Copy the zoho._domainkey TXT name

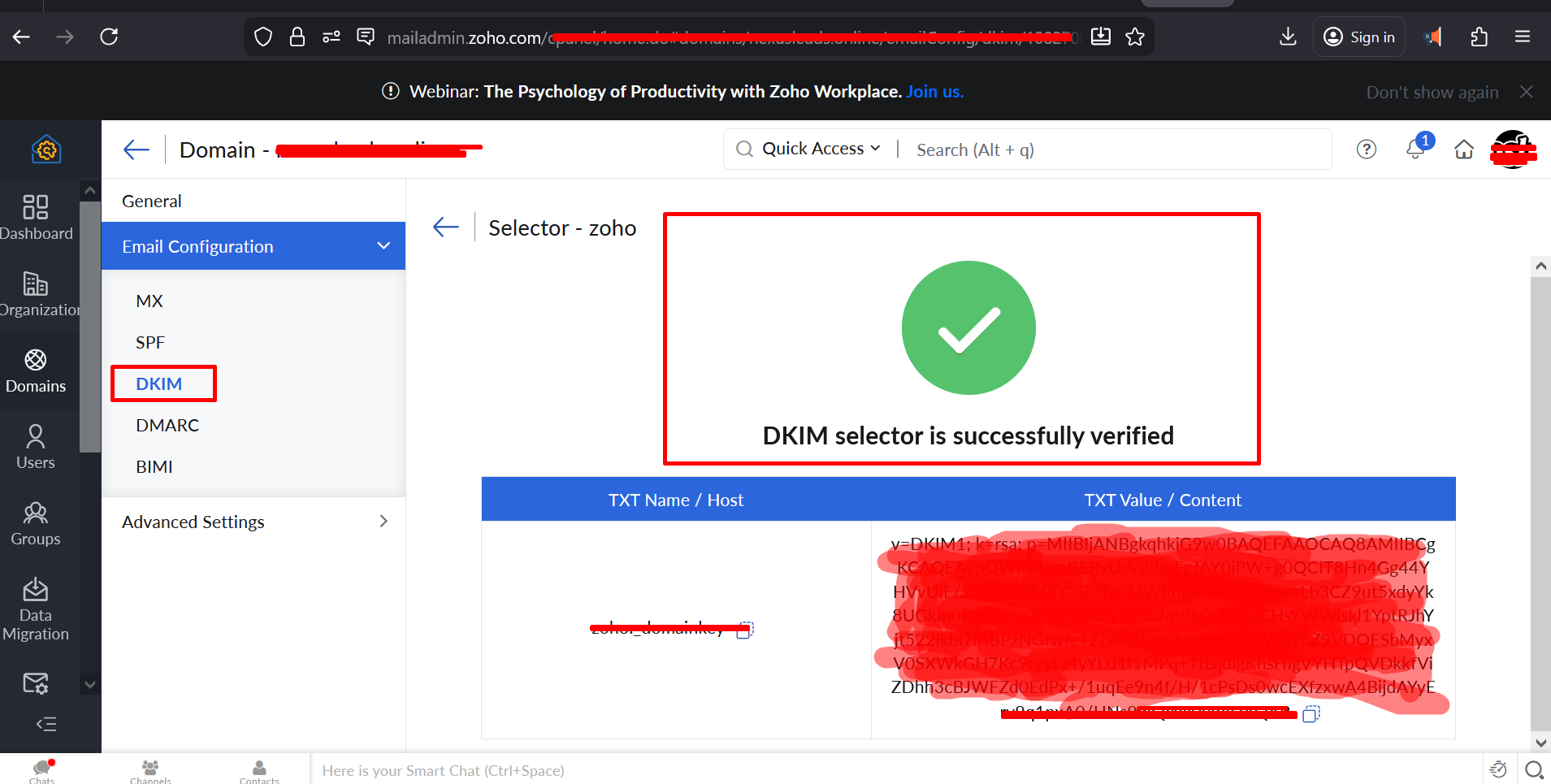tap(746, 628)
